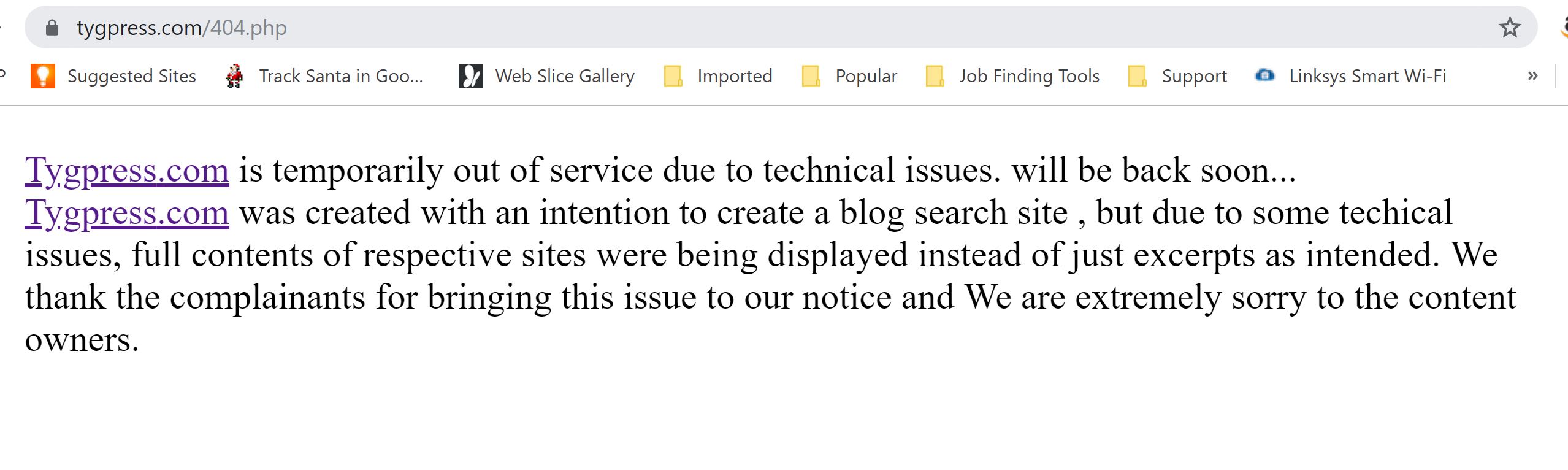
Task: Click the yellow folder icon beside Popular
Action: [x=811, y=76]
